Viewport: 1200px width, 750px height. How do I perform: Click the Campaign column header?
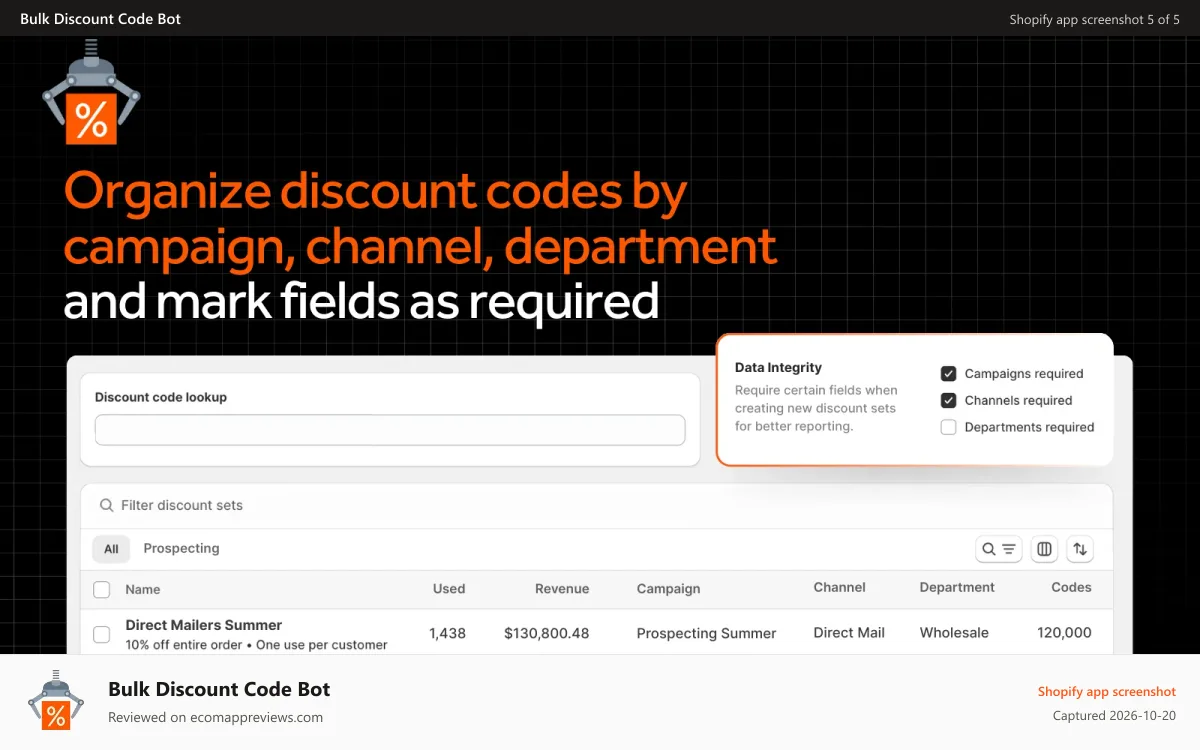click(x=668, y=589)
